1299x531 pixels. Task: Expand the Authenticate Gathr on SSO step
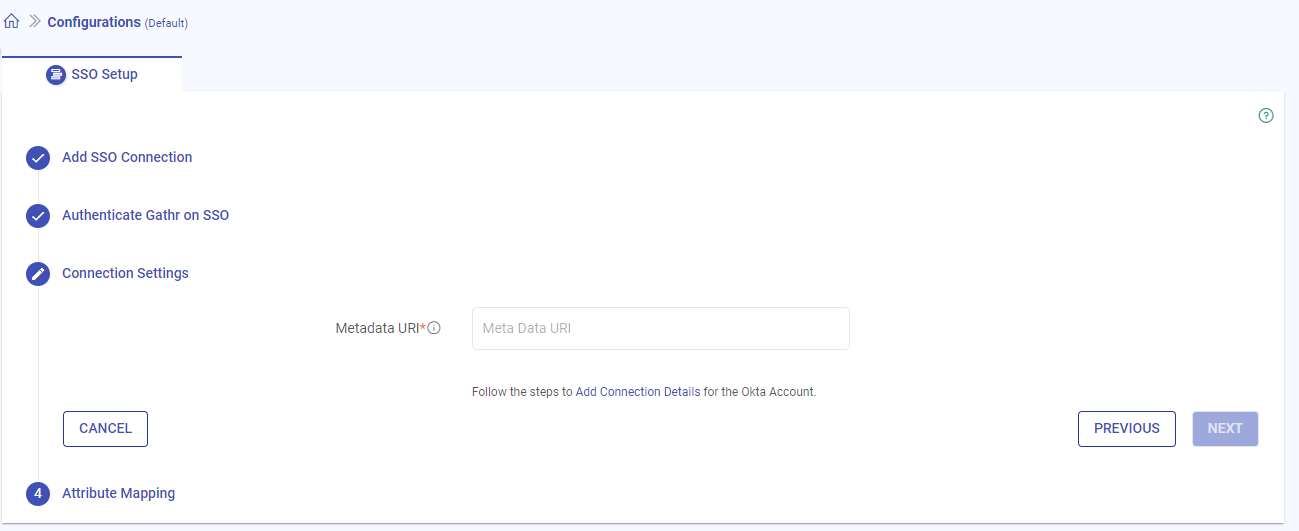145,215
